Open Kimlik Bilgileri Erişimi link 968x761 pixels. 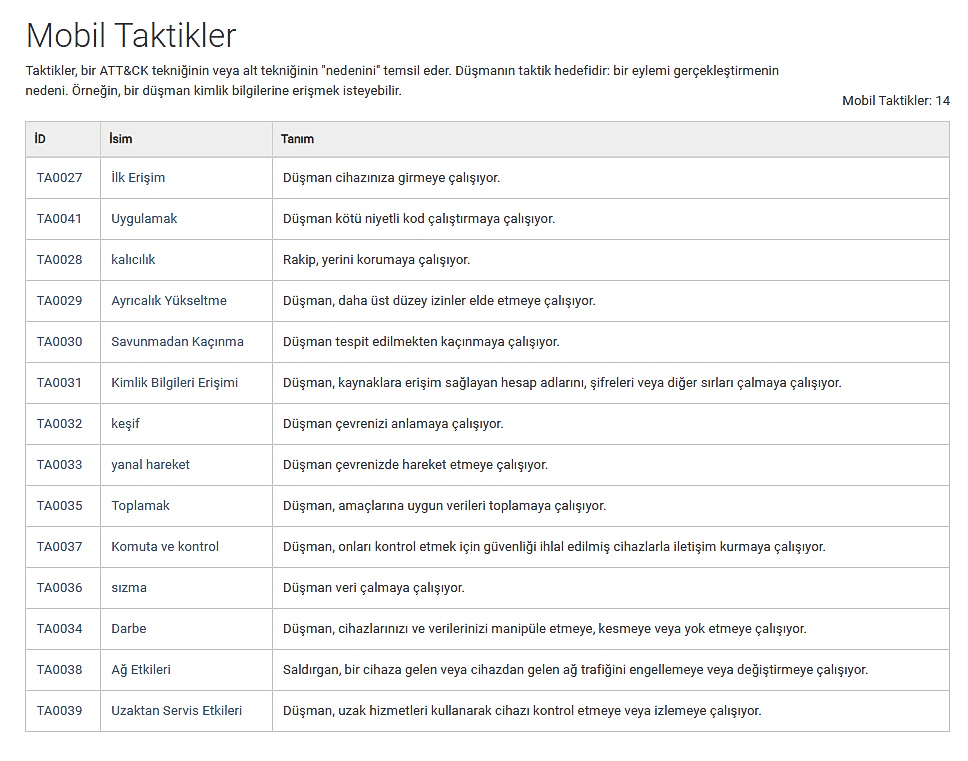[175, 383]
